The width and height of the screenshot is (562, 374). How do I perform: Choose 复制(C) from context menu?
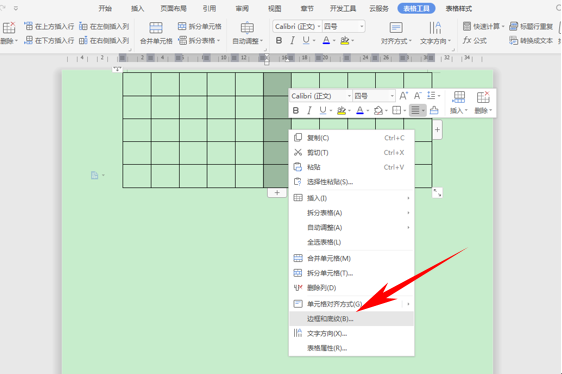(351, 138)
